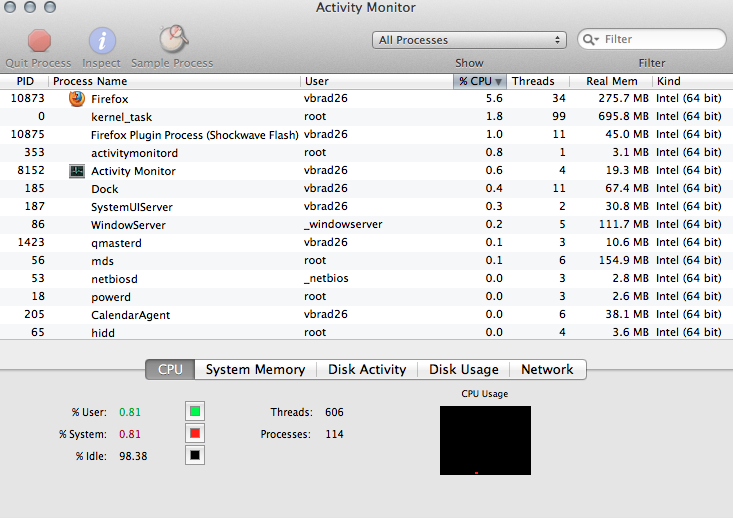733x518 pixels.
Task: Select the Dock process row
Action: coord(366,188)
